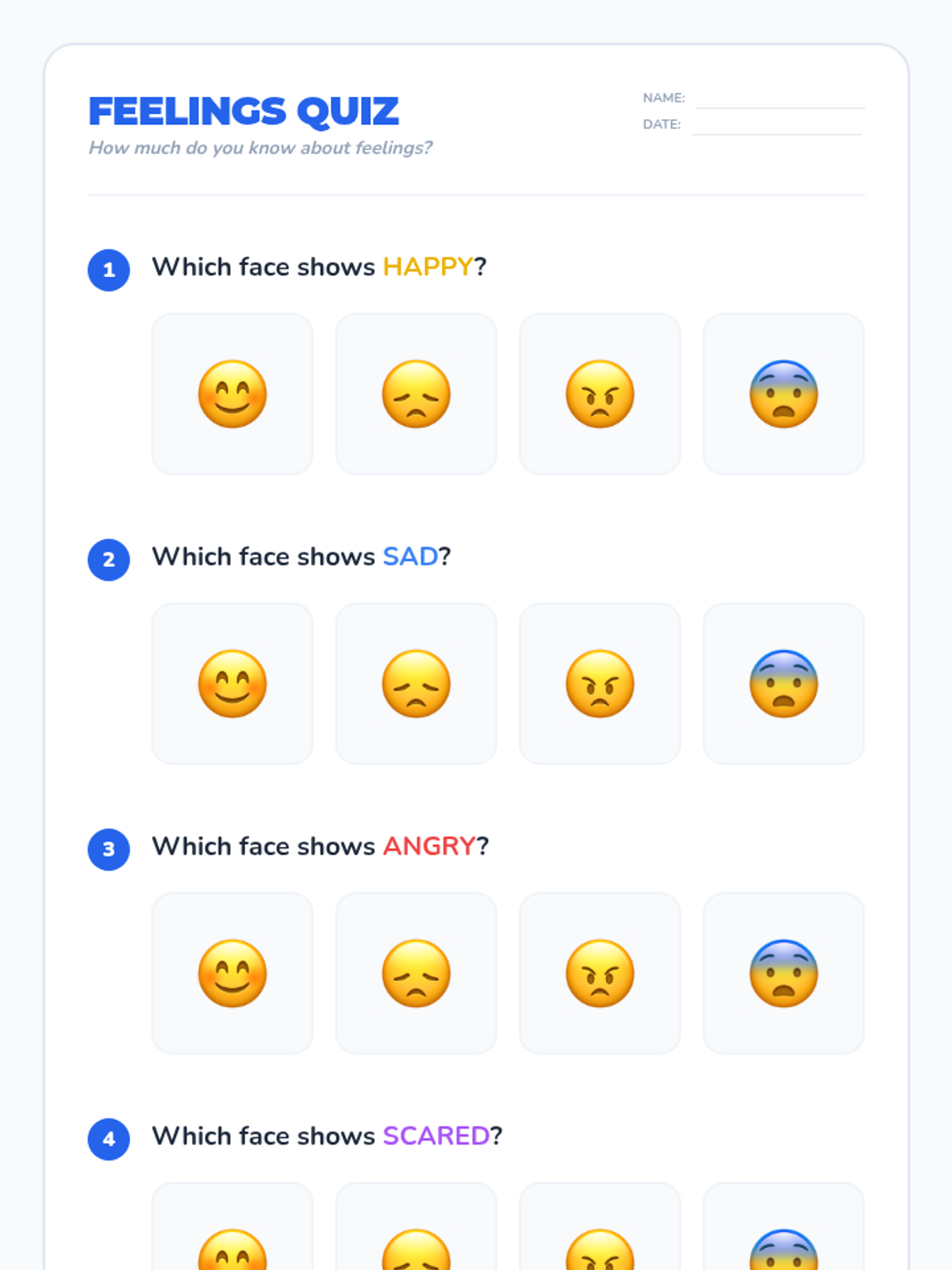Select the smiling face in question 1
Viewport: 952px width, 1270px height.
click(232, 394)
